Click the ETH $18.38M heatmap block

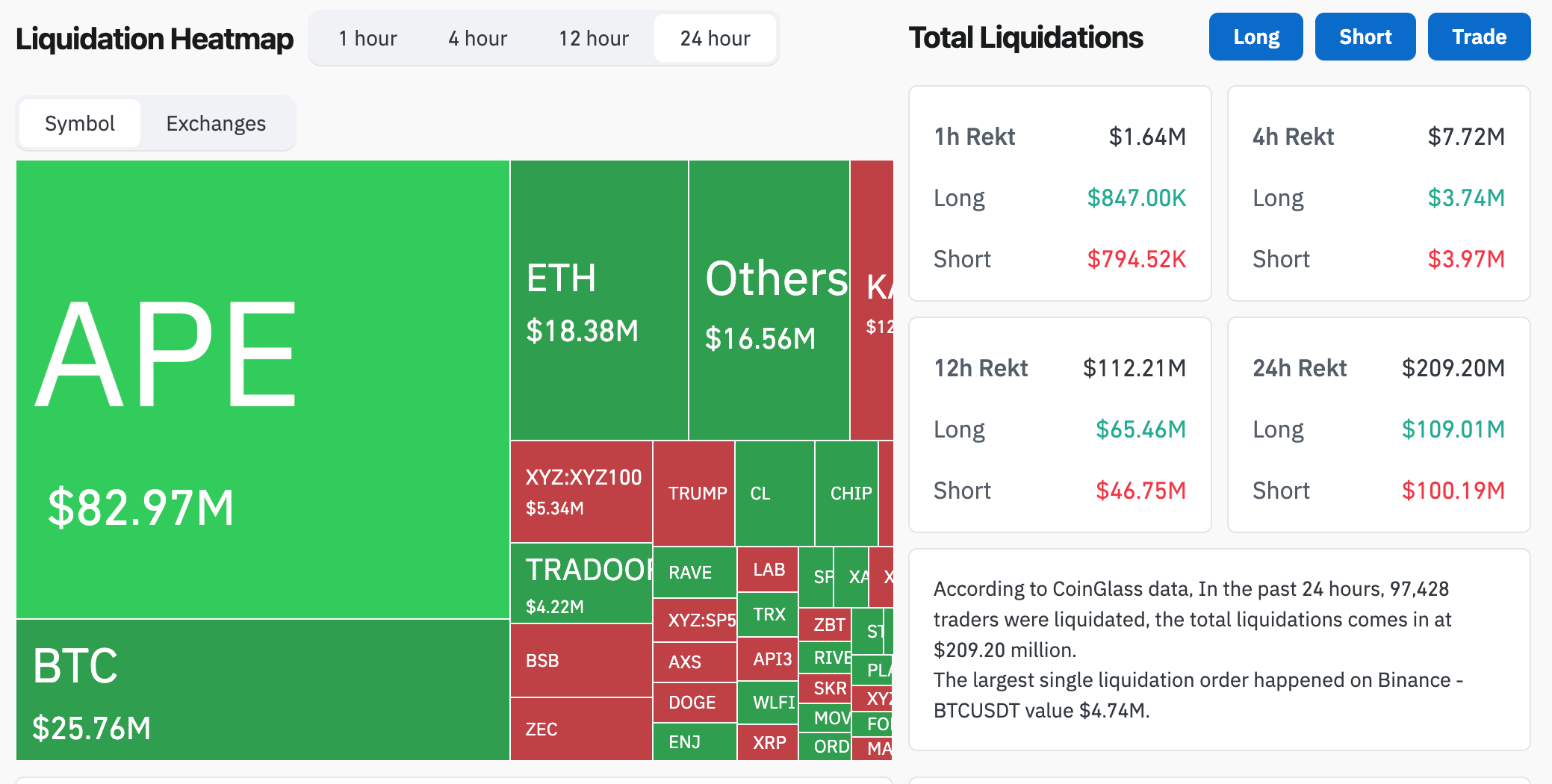pos(598,300)
